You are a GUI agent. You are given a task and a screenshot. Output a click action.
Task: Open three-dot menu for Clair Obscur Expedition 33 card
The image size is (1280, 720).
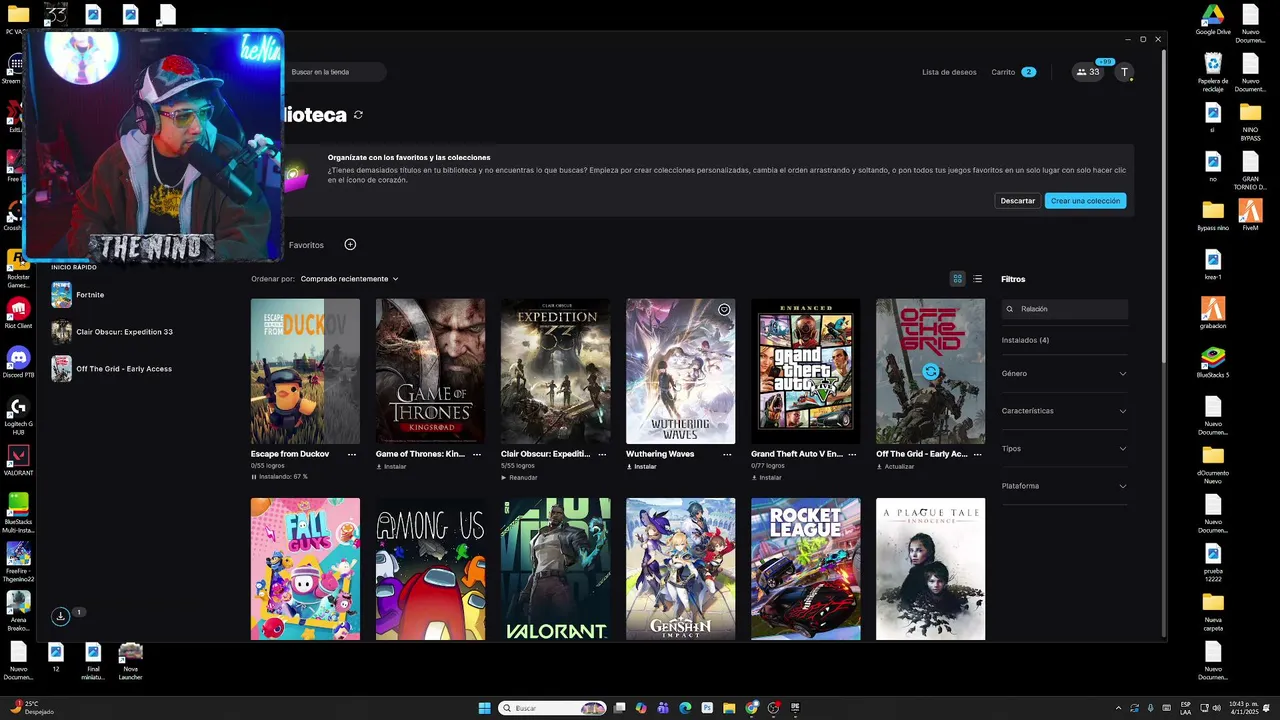click(602, 454)
